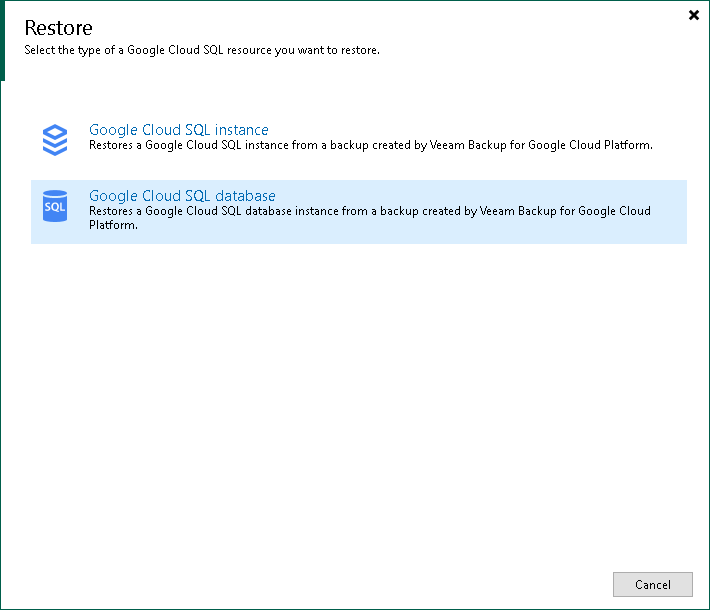Click blank space in highlighted database option row
The image size is (710, 610).
(x=500, y=230)
